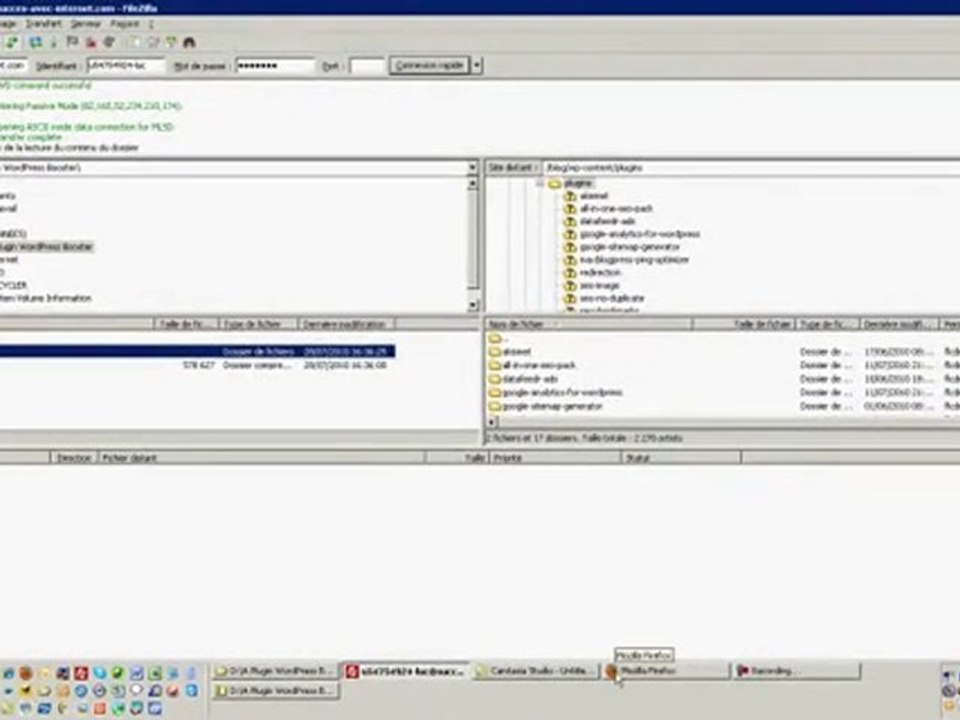Image resolution: width=960 pixels, height=720 pixels.
Task: Click the parent directory folder icon
Action: [495, 339]
